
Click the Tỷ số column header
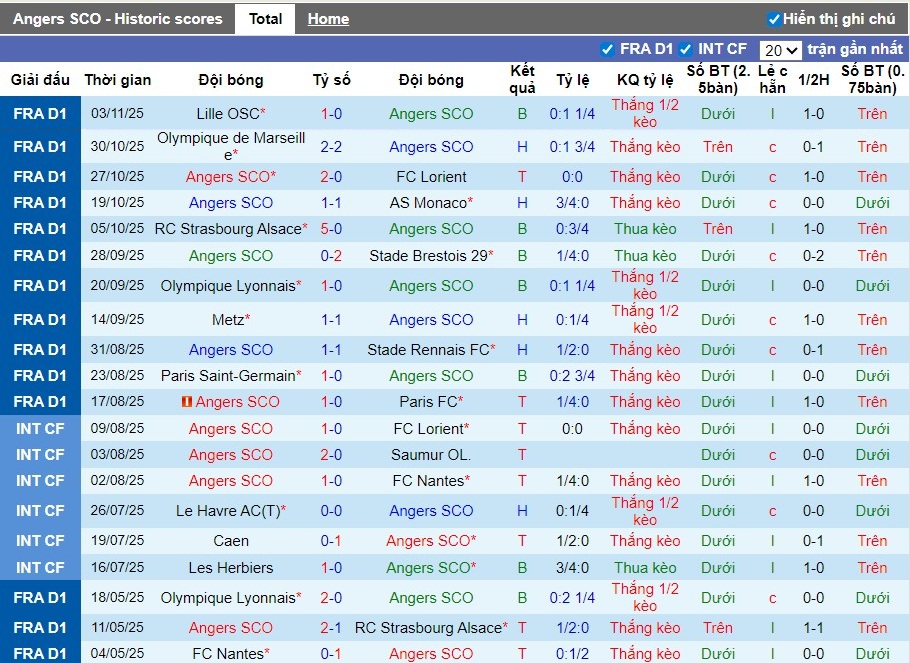tap(331, 80)
